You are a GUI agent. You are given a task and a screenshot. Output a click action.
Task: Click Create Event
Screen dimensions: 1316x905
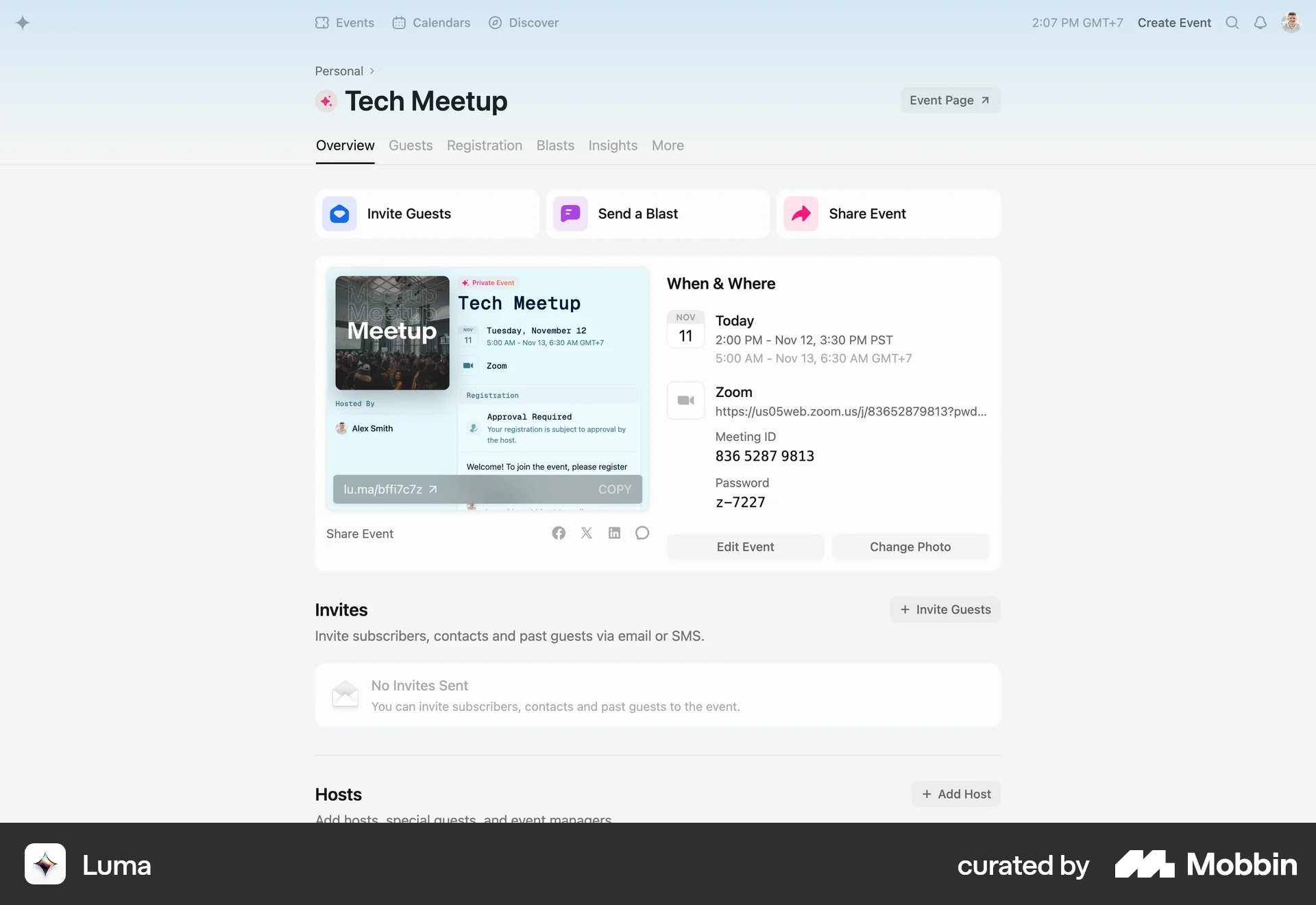tap(1173, 23)
